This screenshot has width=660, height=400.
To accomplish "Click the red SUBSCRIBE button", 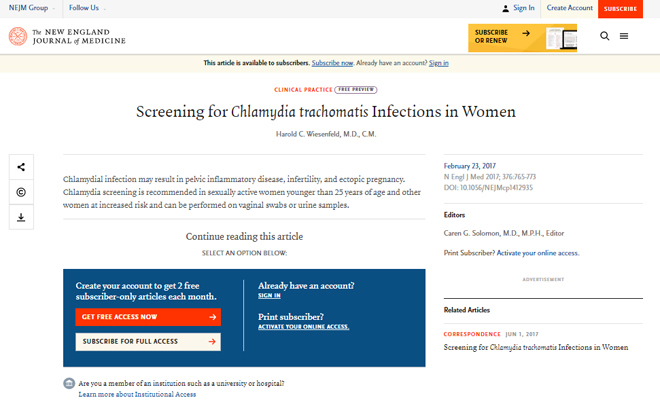I will [x=620, y=9].
